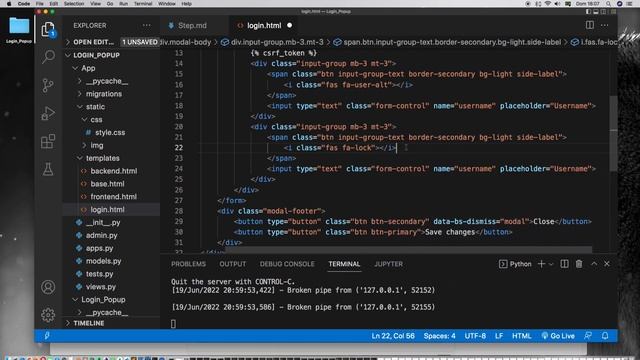
Task: Open the Run and Debug view icon
Action: tap(48, 113)
